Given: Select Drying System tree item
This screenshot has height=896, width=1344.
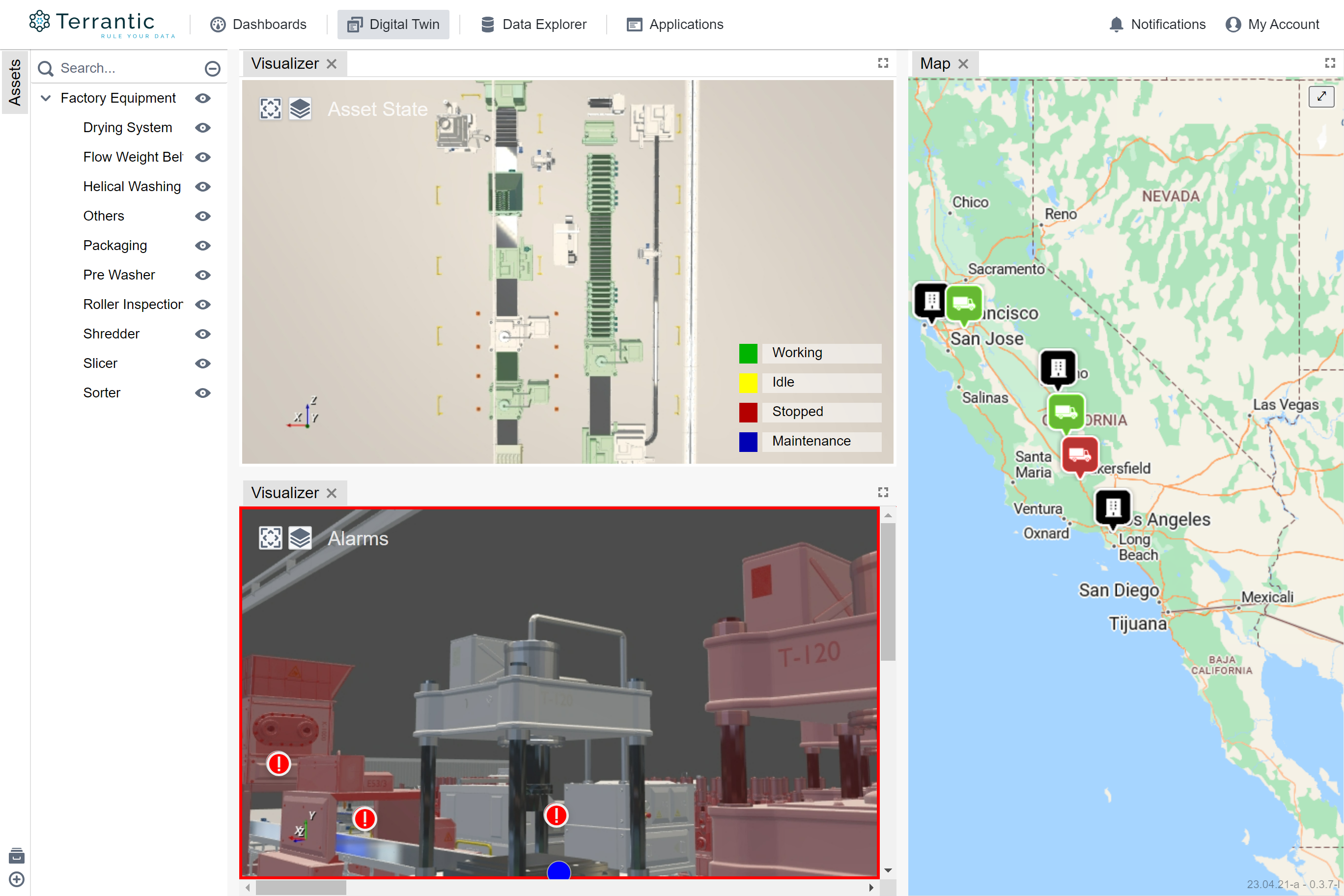Looking at the screenshot, I should [x=127, y=127].
